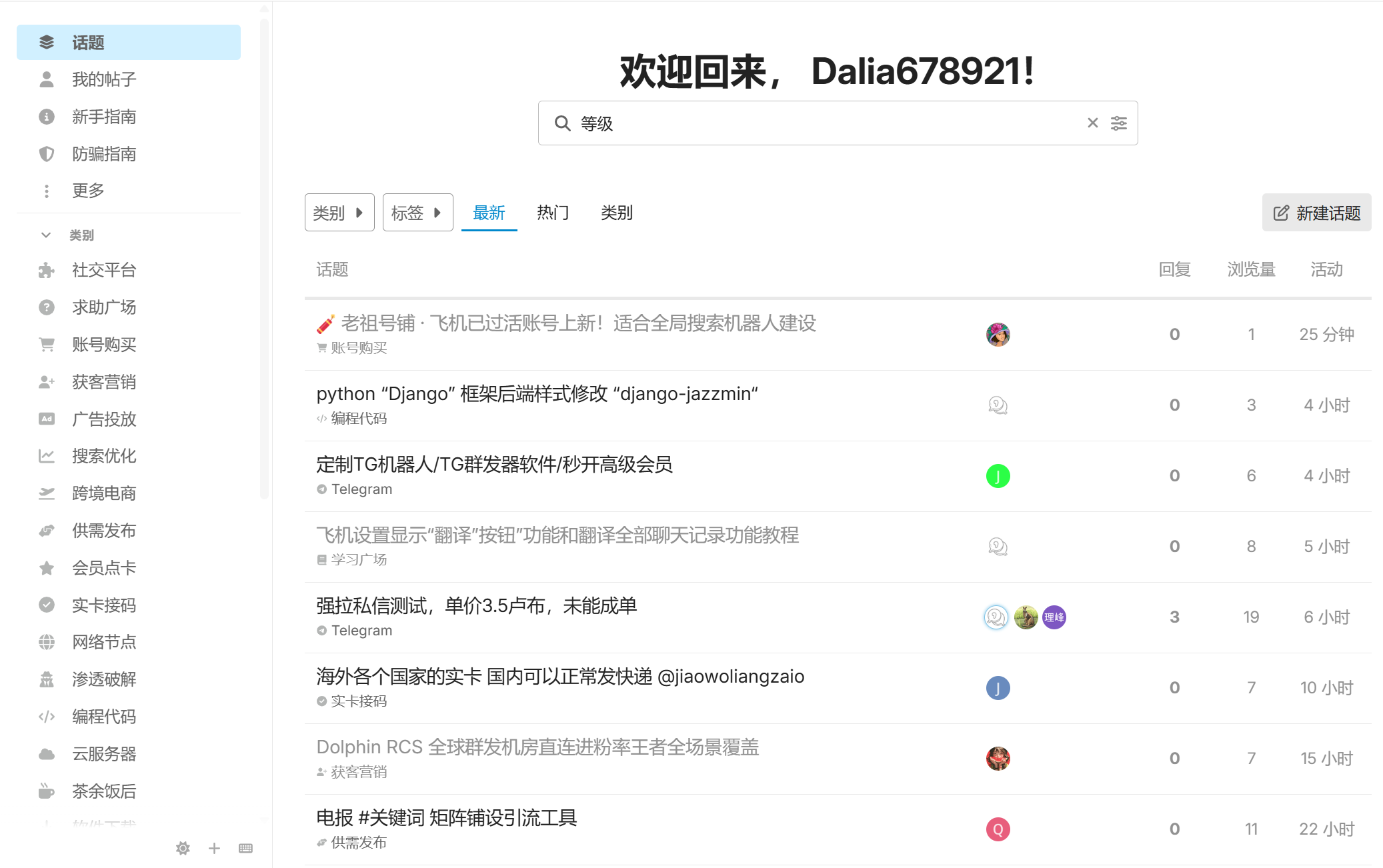Collapse the 类别 sidebar section
The image size is (1383, 868).
coord(46,235)
